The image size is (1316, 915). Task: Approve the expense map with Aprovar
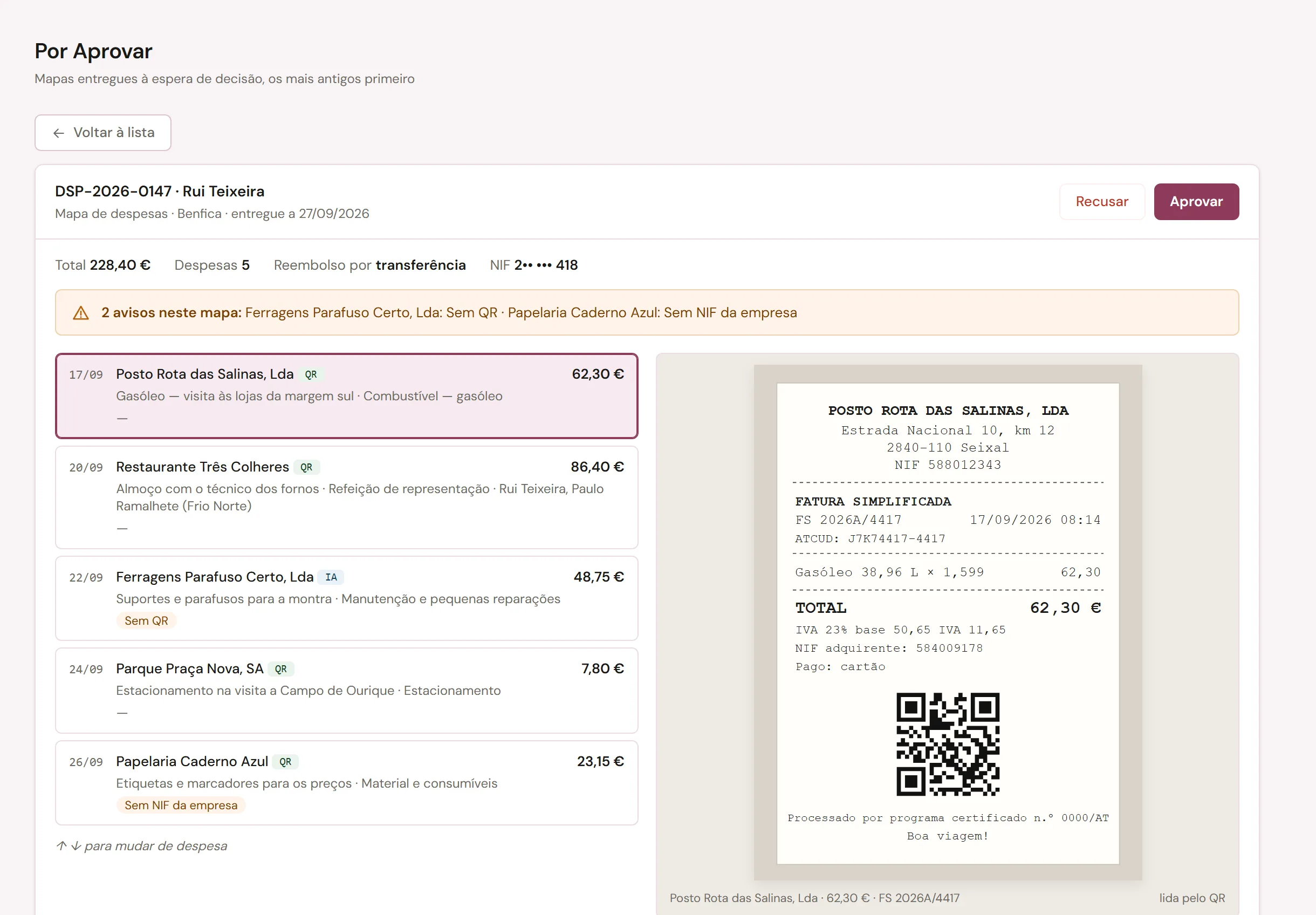tap(1196, 202)
